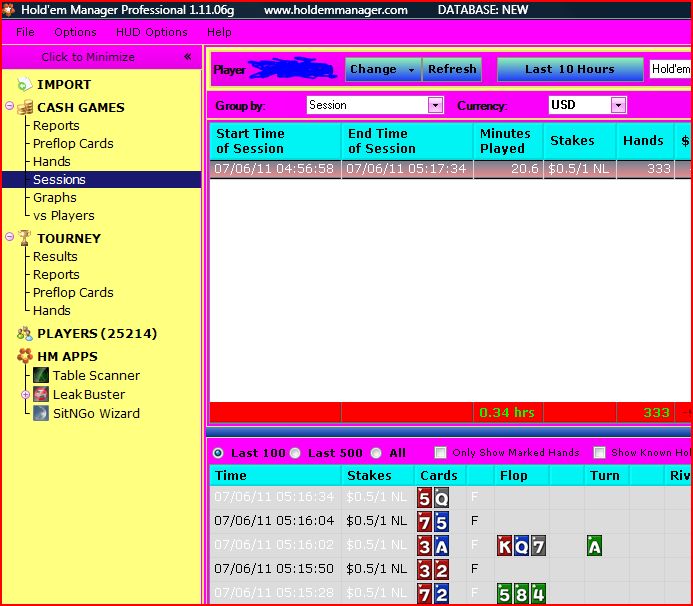
Task: Open Leak Buster app icon
Action: [41, 394]
